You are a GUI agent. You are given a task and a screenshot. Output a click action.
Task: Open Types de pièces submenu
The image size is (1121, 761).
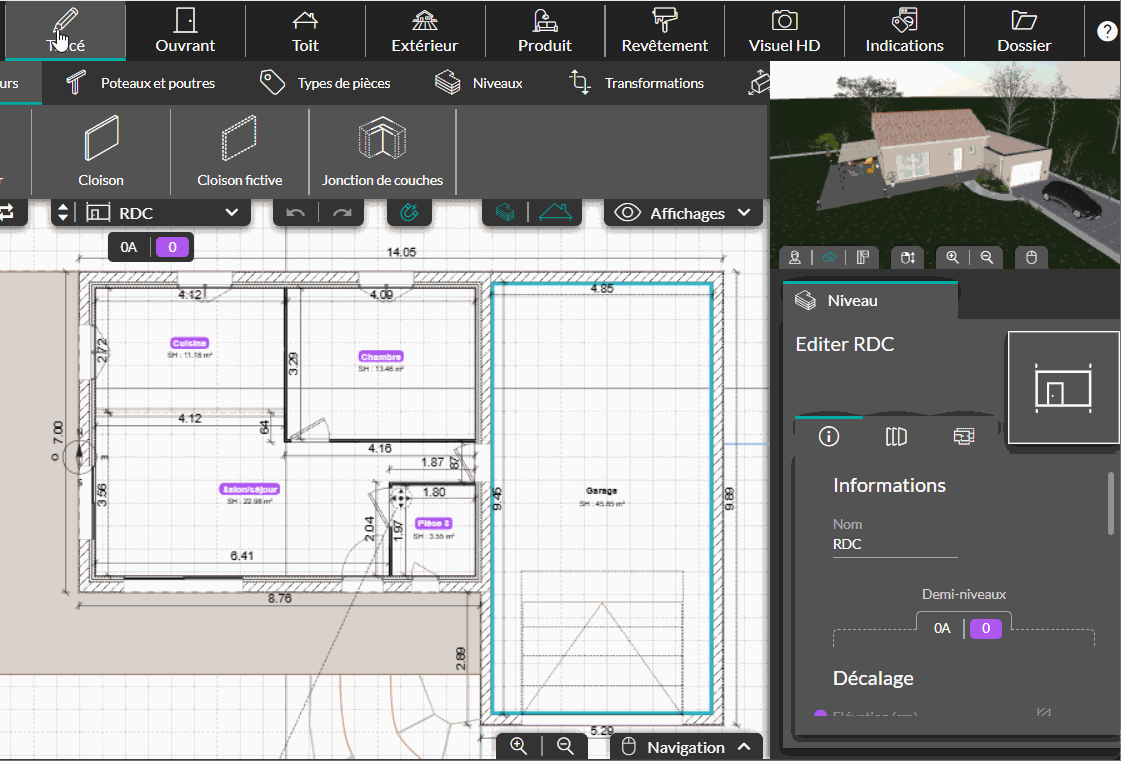pyautogui.click(x=325, y=83)
